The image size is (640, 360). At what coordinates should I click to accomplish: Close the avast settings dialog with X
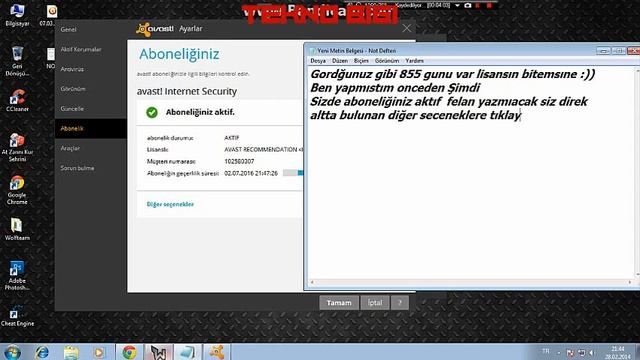(x=407, y=29)
